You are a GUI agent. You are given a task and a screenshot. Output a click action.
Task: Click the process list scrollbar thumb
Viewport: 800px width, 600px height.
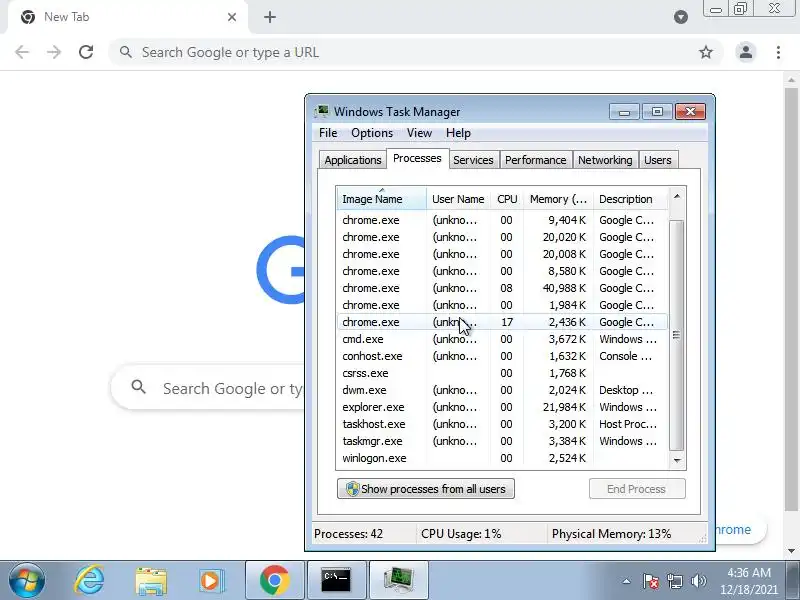(x=677, y=335)
